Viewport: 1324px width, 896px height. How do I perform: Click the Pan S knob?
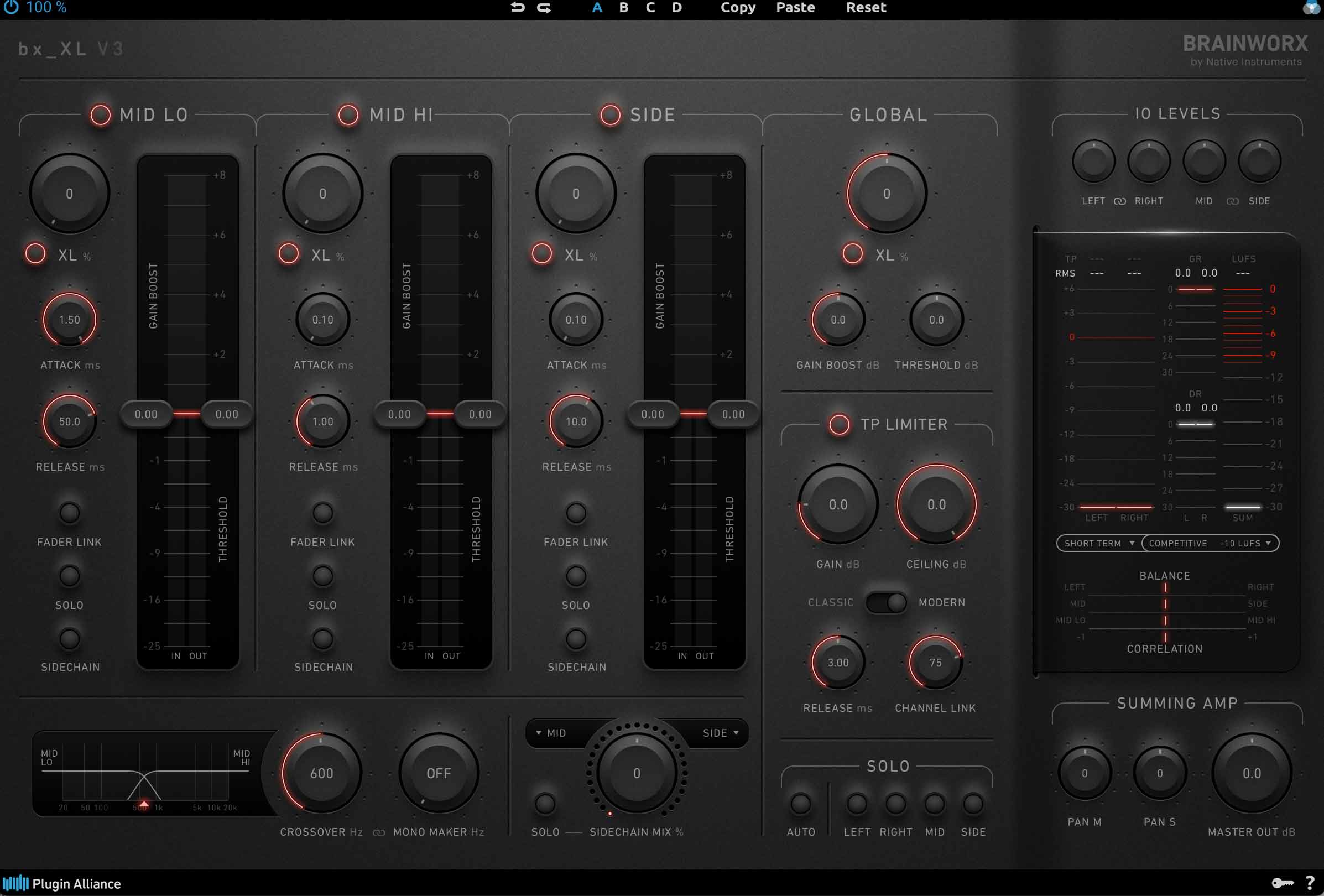pos(1160,773)
